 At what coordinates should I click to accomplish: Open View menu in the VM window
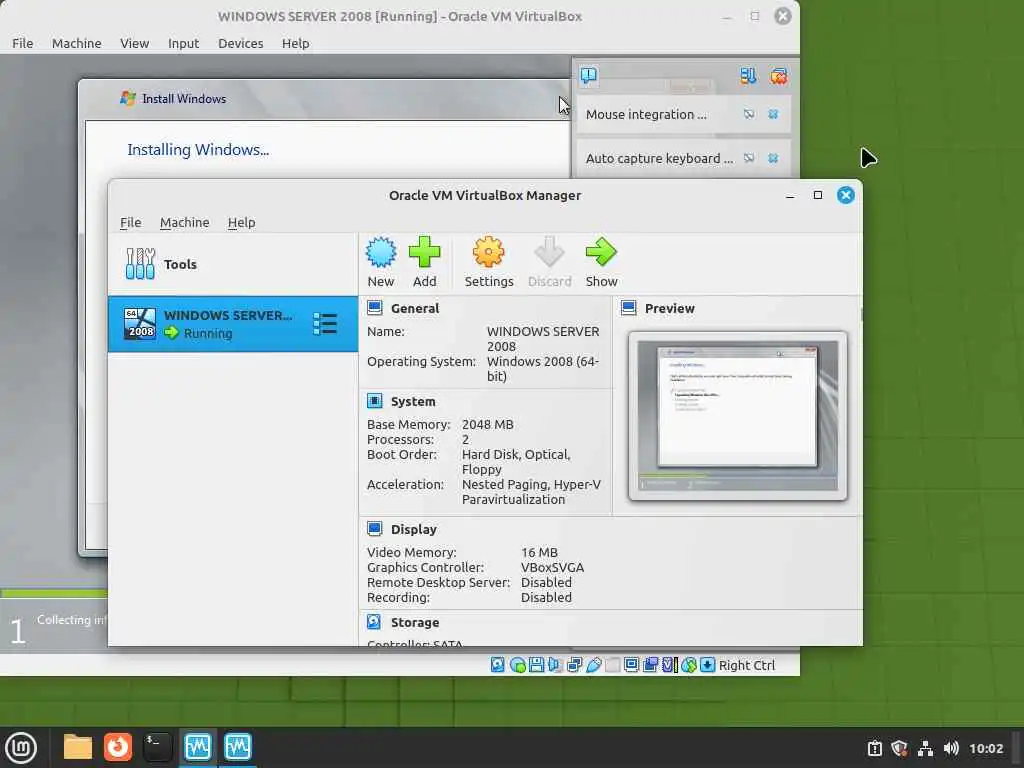pyautogui.click(x=134, y=43)
